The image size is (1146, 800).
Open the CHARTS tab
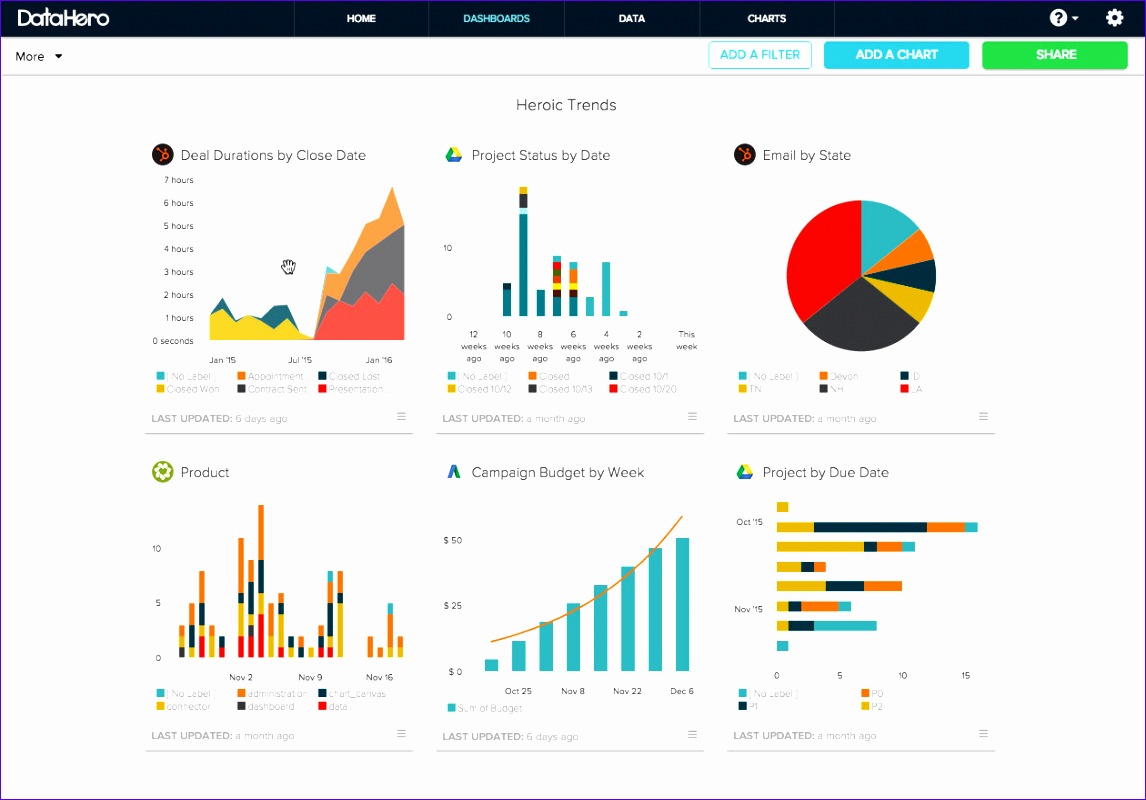pyautogui.click(x=767, y=18)
